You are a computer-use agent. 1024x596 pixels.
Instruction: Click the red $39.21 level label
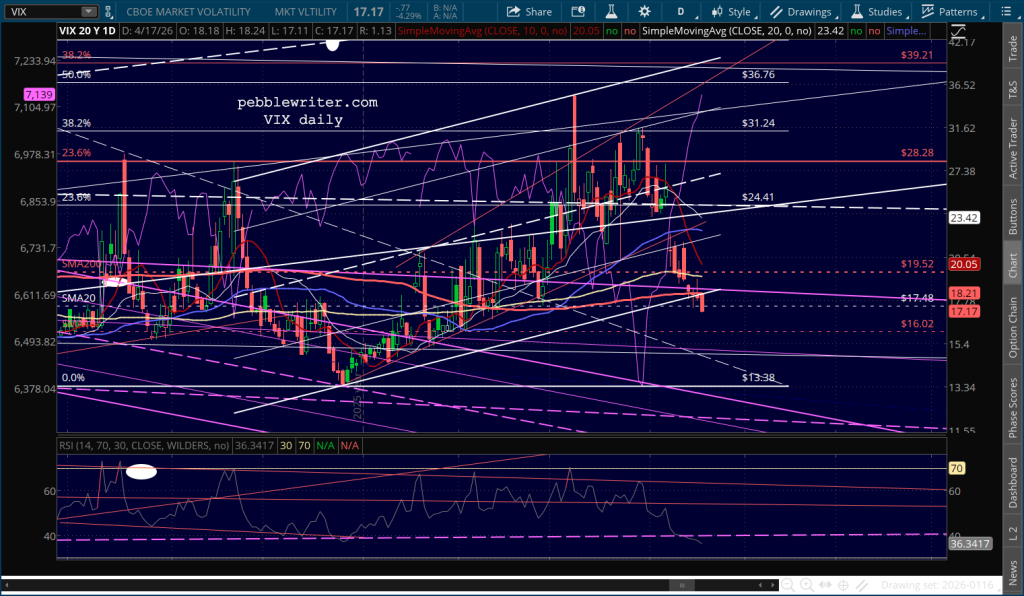point(917,55)
